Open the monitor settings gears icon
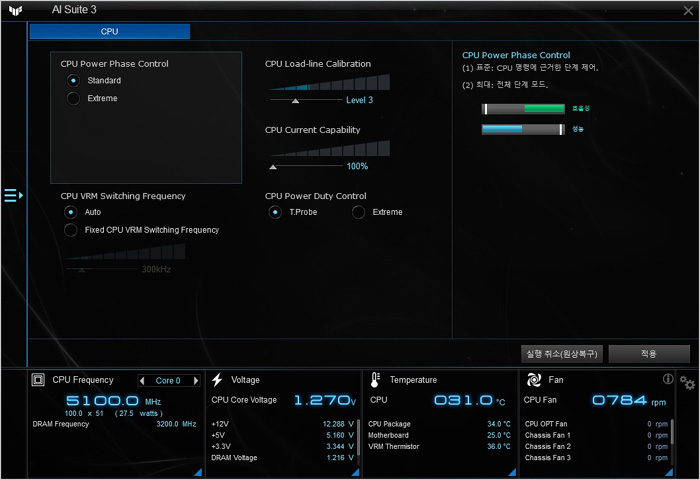The height and width of the screenshot is (480, 700). 688,383
